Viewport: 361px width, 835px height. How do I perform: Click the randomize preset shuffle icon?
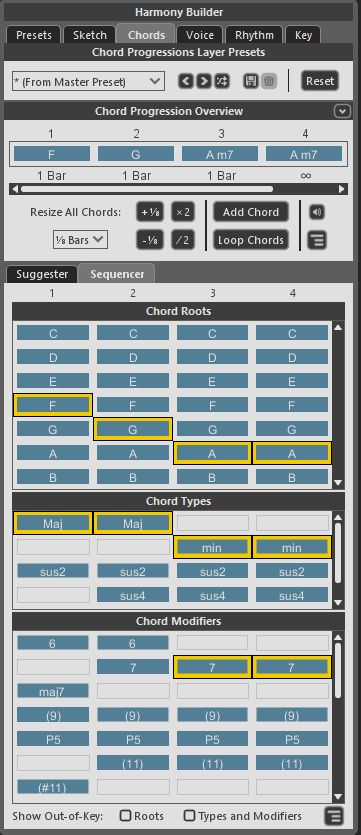click(x=221, y=81)
